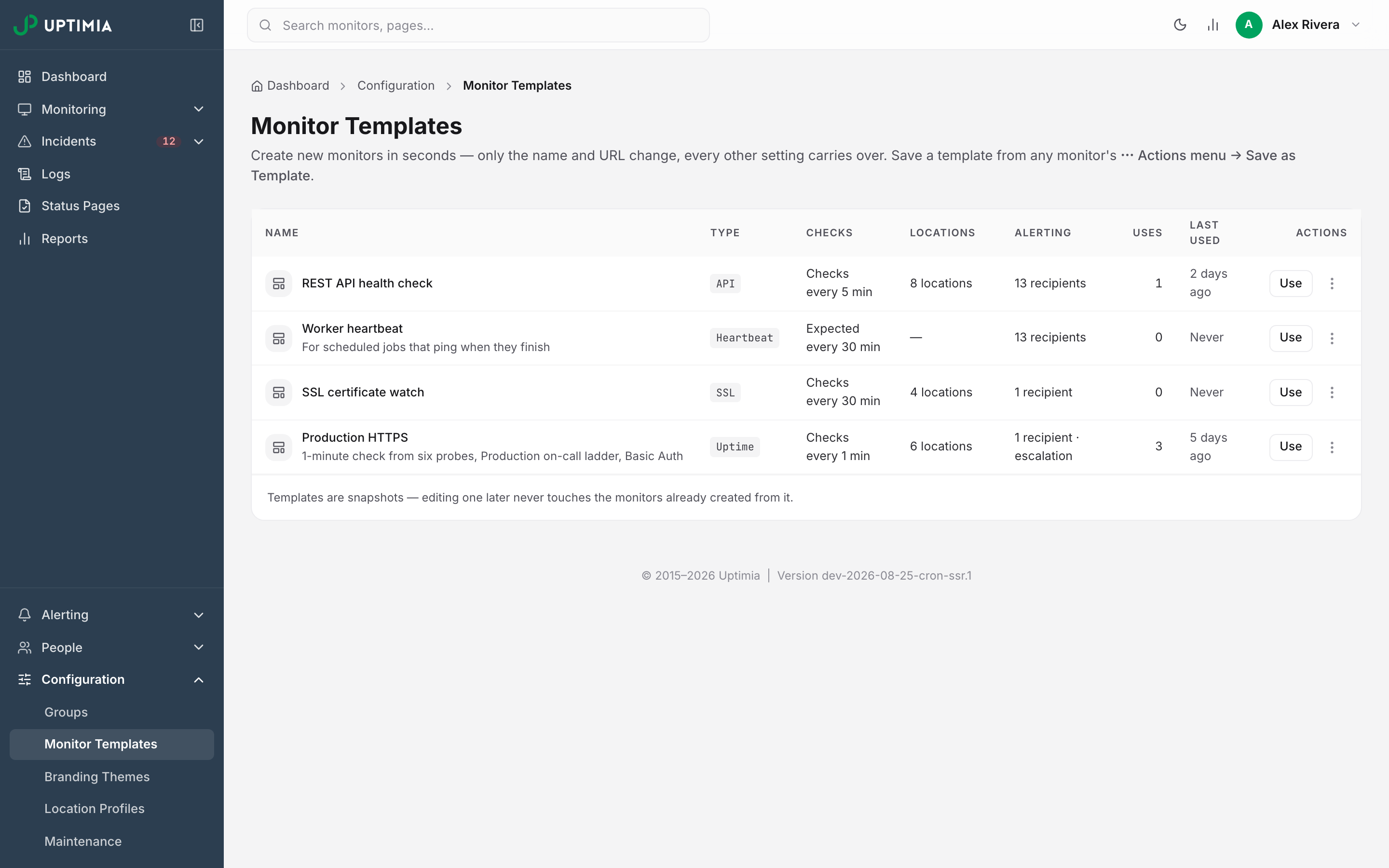The height and width of the screenshot is (868, 1389).
Task: Click Alex Rivera avatar
Action: [x=1248, y=25]
